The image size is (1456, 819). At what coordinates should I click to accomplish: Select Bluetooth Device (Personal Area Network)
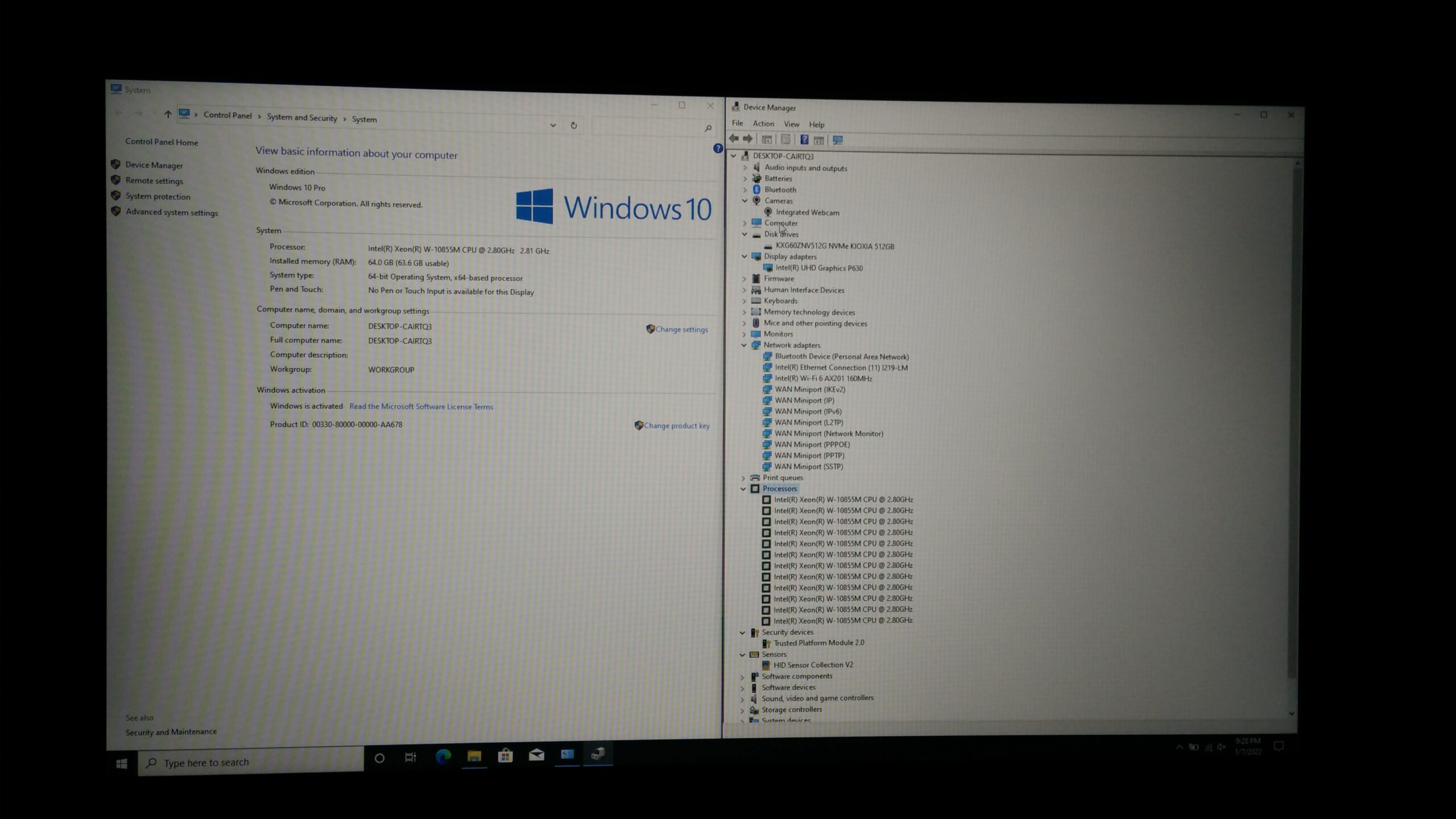point(842,357)
